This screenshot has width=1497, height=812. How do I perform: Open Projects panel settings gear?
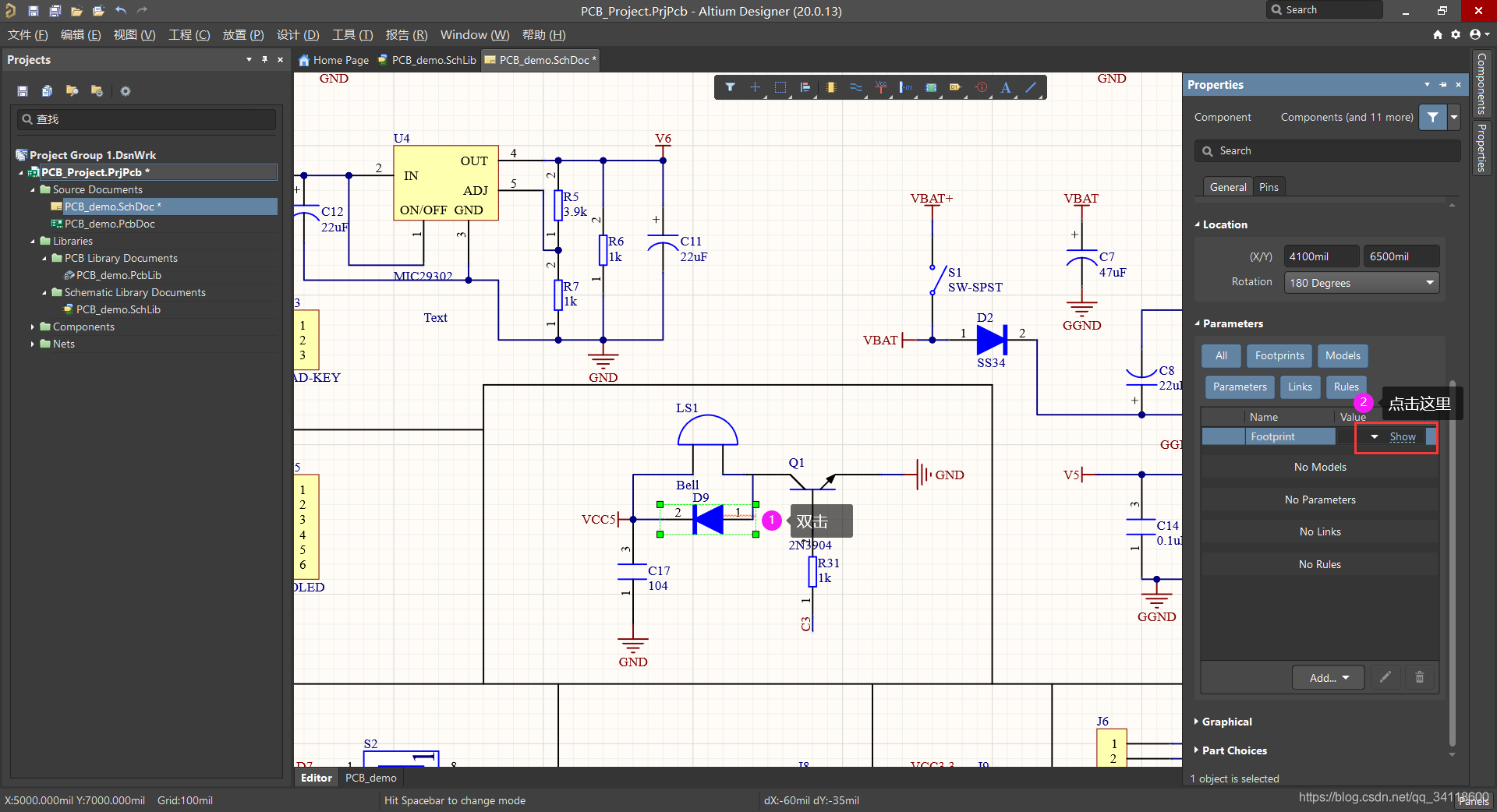pyautogui.click(x=125, y=91)
